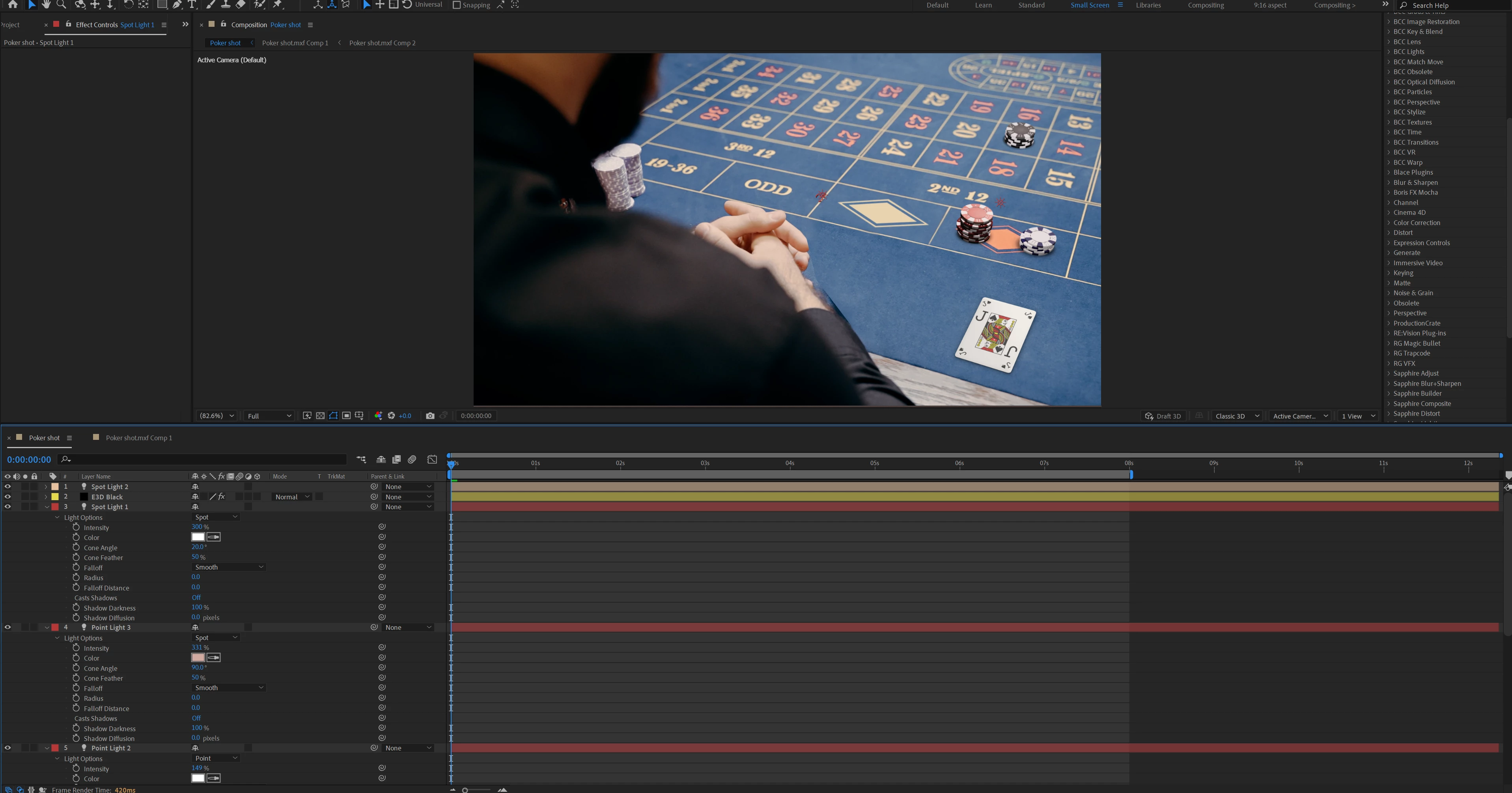Select the Clone Stamp tool
The image size is (1512, 793).
click(x=226, y=5)
